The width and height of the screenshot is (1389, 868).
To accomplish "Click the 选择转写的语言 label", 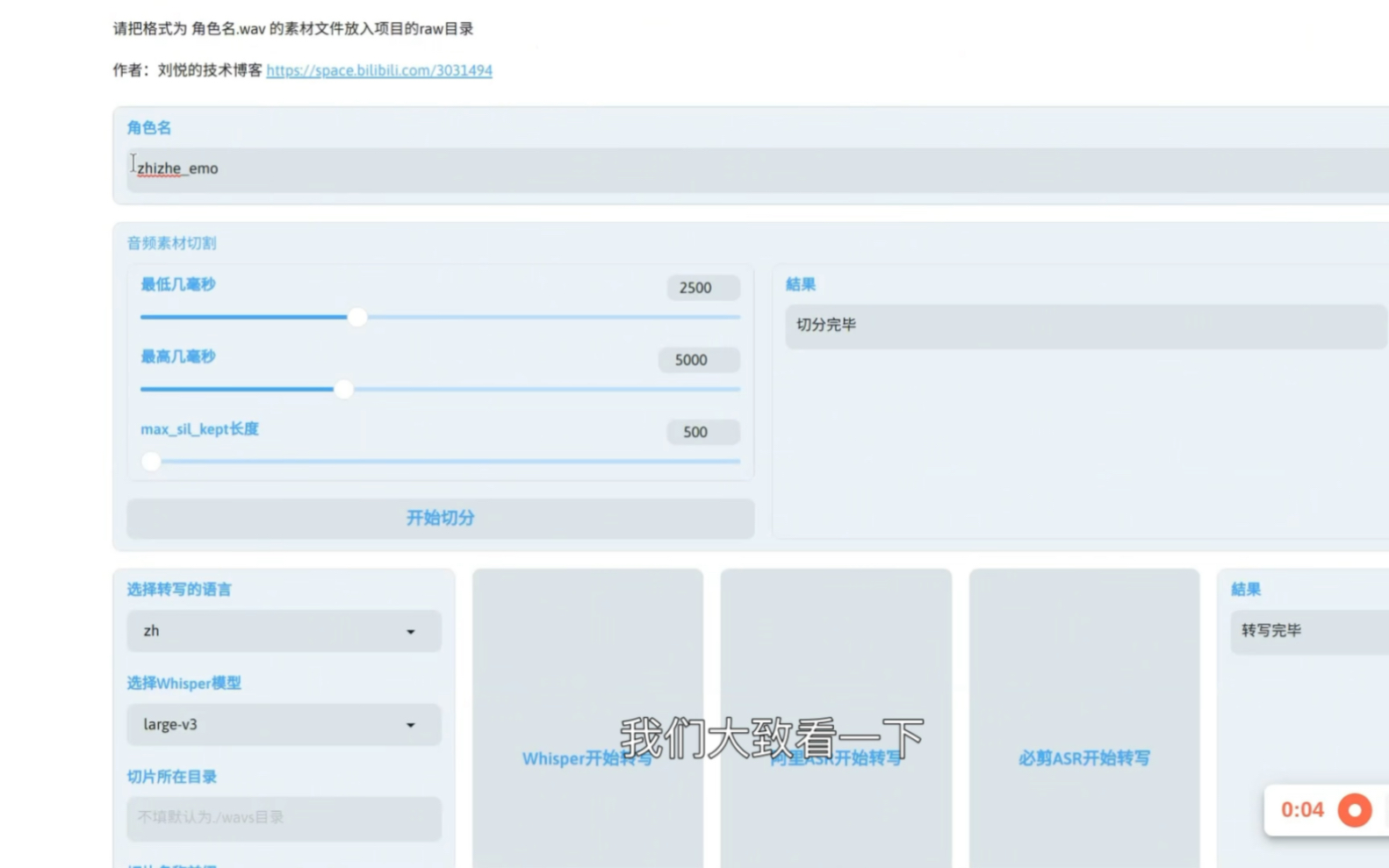I will tap(179, 590).
